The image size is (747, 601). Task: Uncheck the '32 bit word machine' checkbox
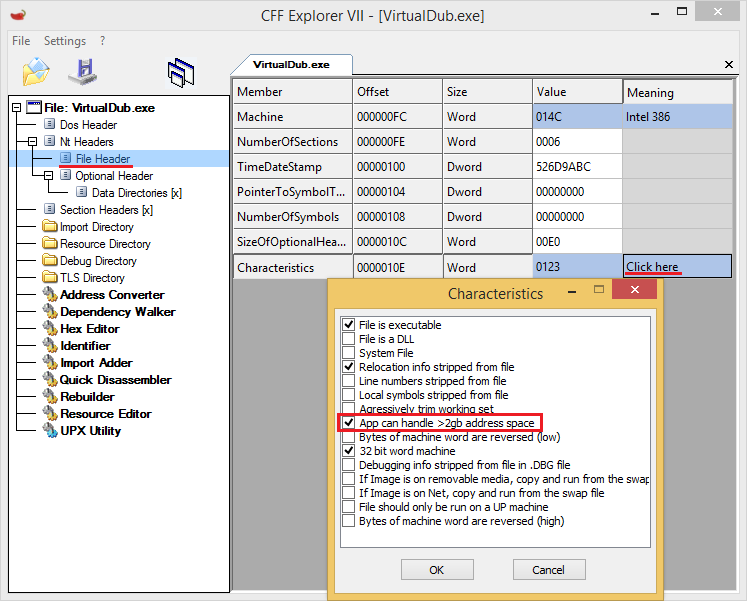tap(349, 452)
